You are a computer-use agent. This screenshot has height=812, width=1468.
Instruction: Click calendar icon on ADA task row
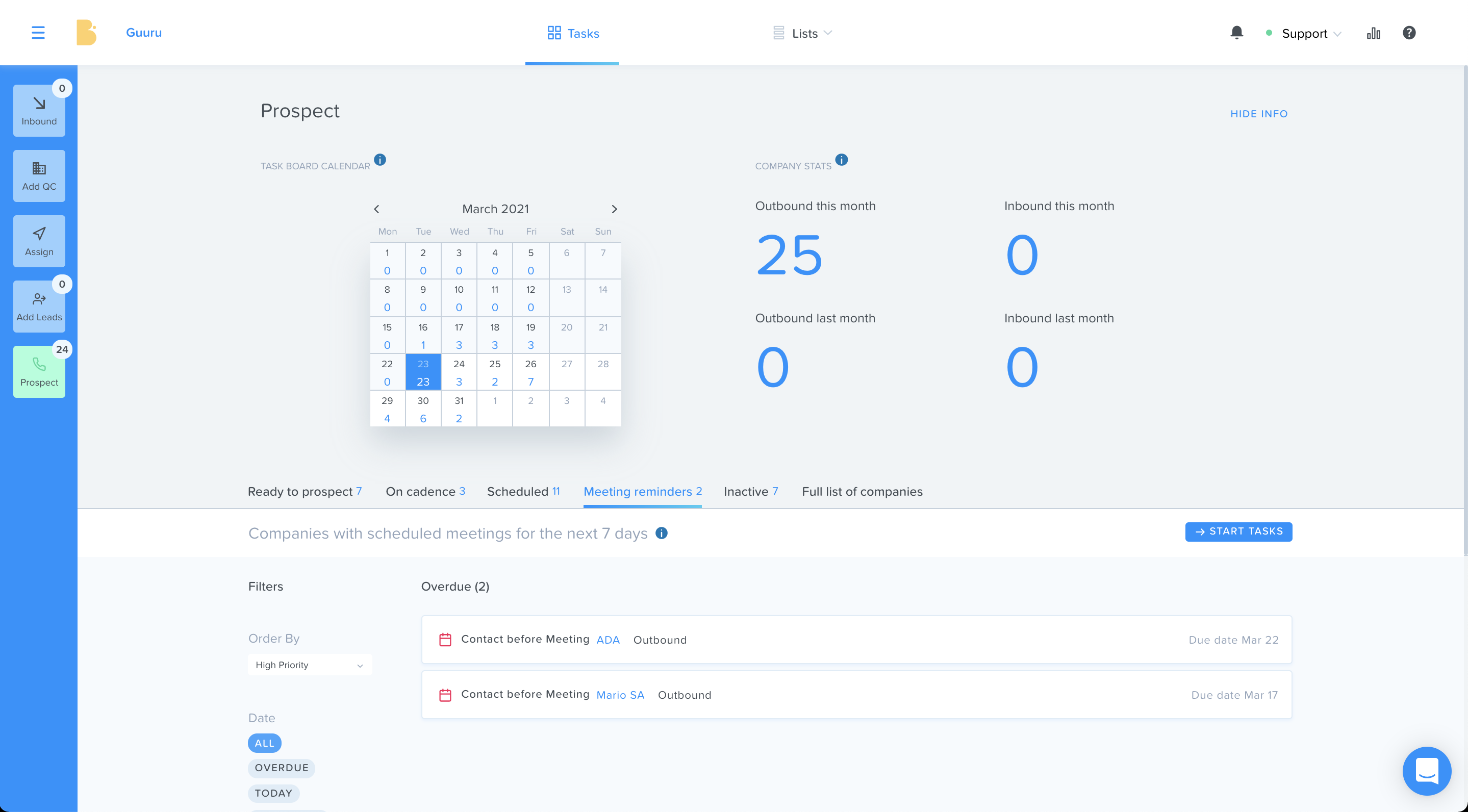[x=445, y=640]
